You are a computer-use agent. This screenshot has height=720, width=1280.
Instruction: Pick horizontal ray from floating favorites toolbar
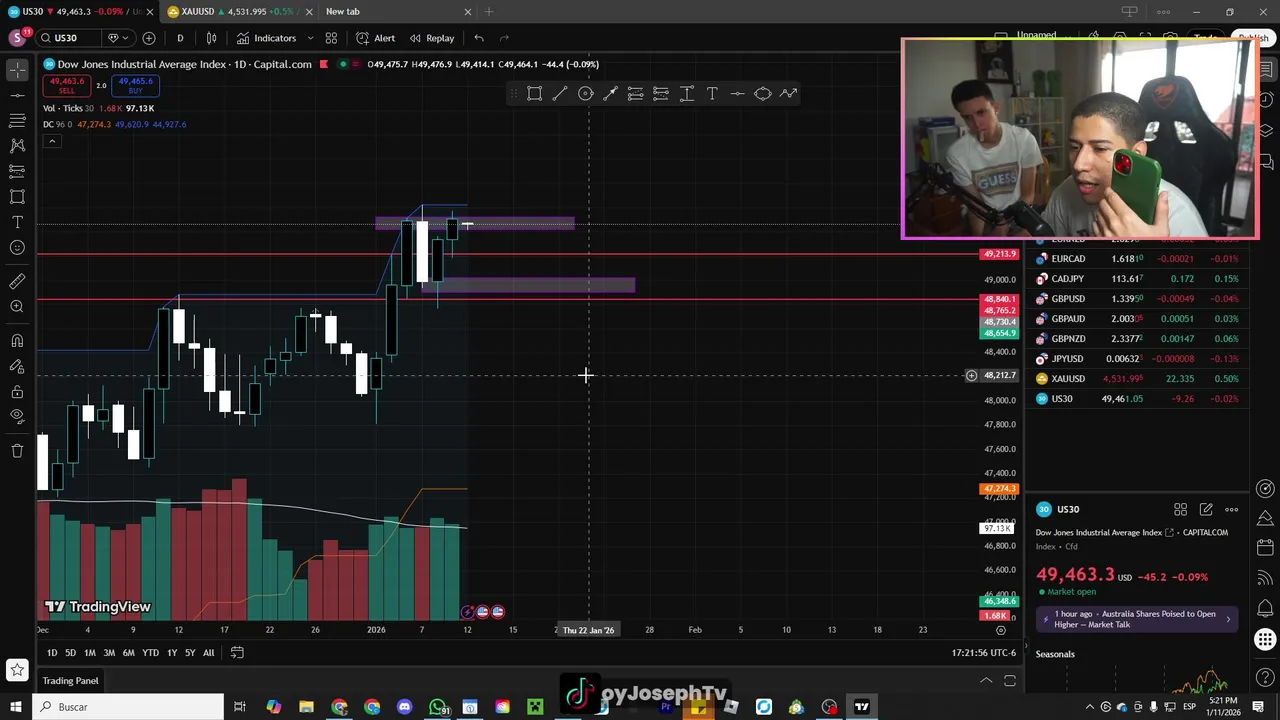tap(738, 94)
